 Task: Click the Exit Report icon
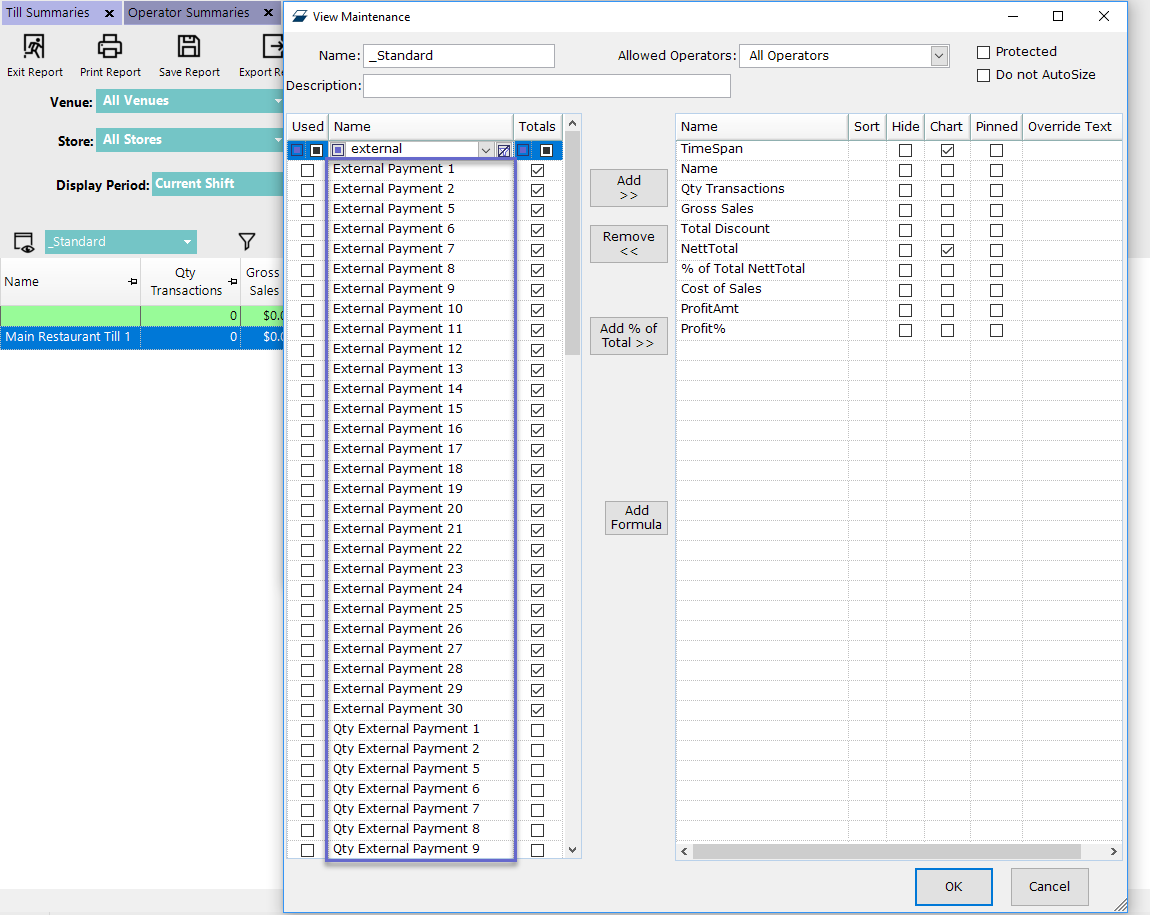[x=34, y=47]
